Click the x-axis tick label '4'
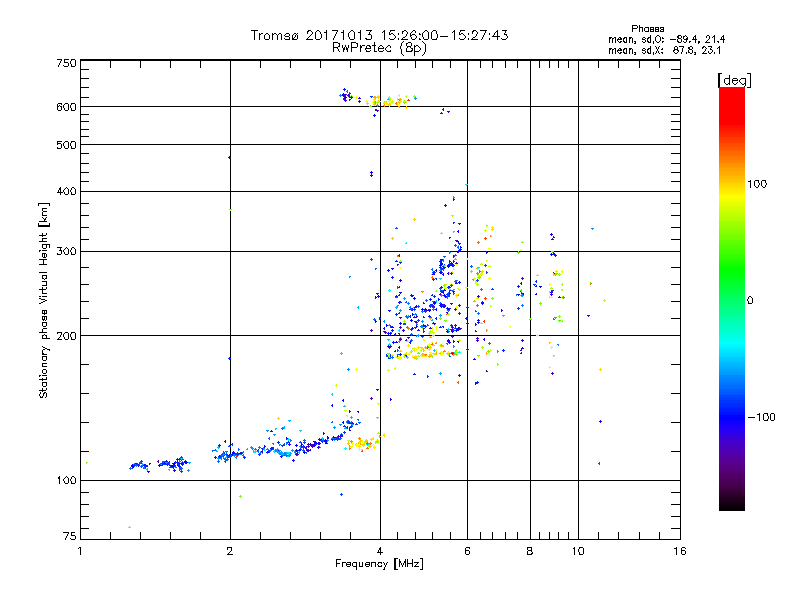Viewport: 800px width, 600px height. pos(380,551)
